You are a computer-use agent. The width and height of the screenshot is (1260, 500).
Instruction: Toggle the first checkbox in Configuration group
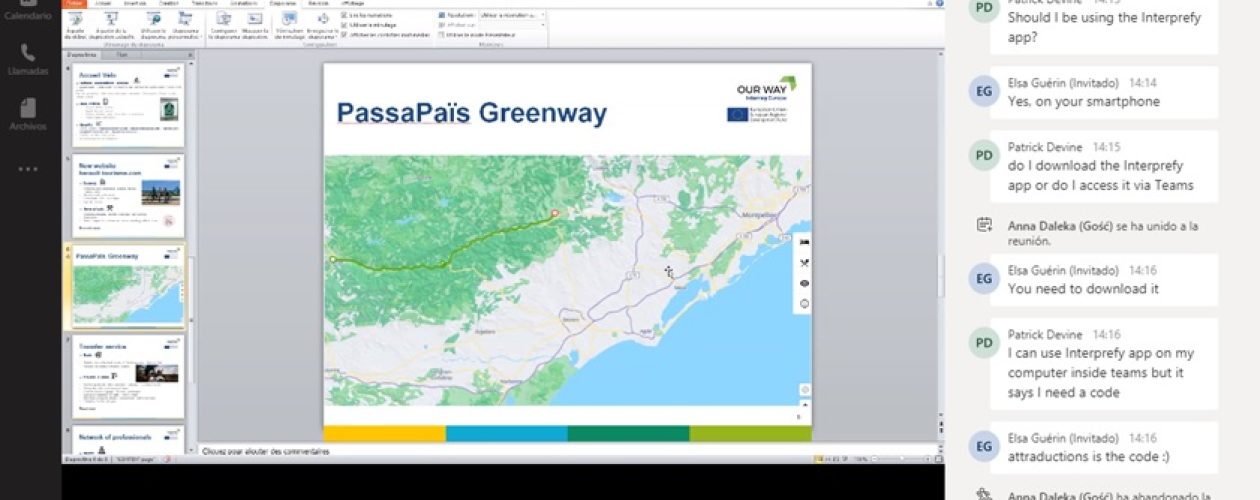tap(345, 16)
